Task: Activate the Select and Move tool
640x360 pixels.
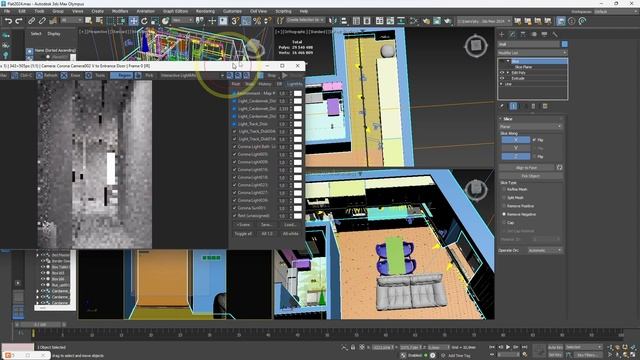Action: click(x=133, y=21)
